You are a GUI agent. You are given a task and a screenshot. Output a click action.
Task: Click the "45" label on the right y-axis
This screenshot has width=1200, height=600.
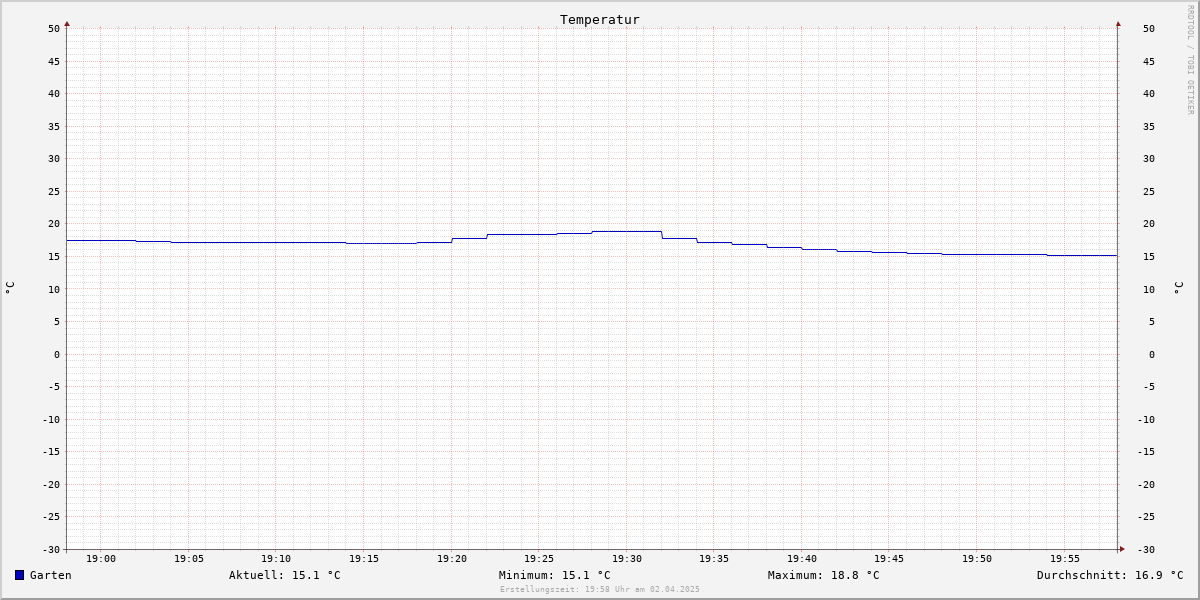point(1149,61)
